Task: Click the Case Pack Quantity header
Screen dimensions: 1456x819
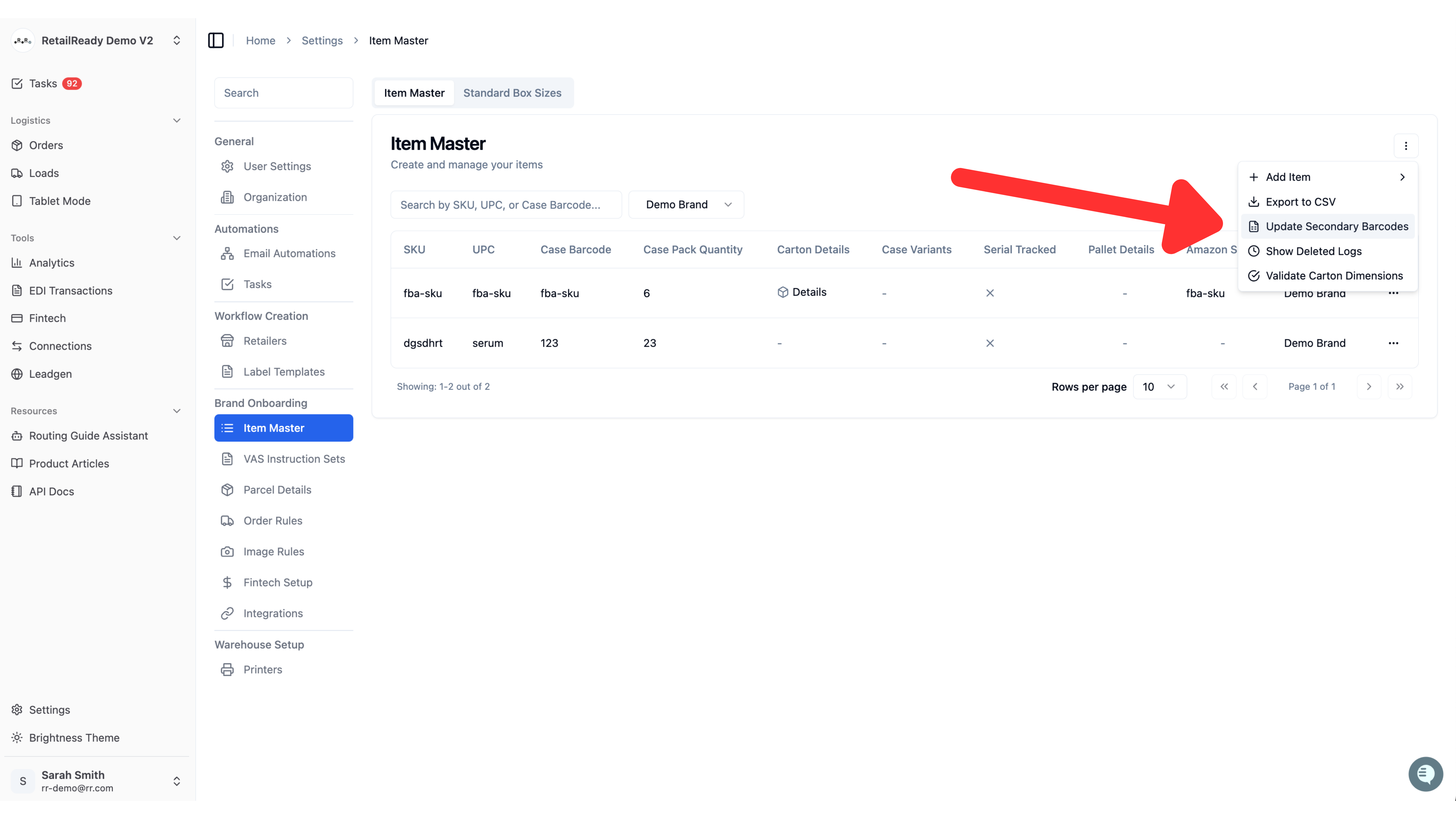Action: click(692, 249)
